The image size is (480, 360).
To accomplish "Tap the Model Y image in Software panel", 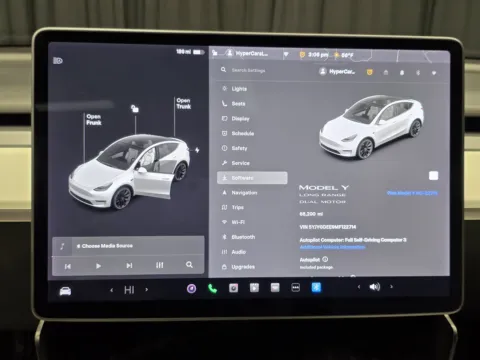I will click(x=371, y=127).
